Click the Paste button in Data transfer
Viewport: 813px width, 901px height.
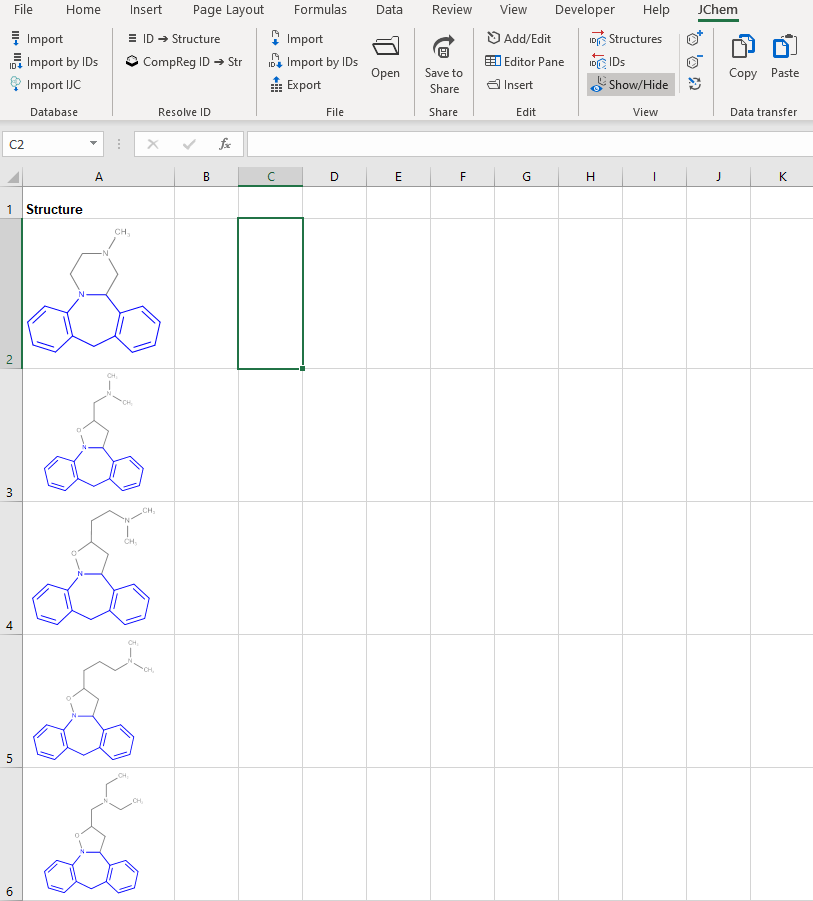(784, 60)
